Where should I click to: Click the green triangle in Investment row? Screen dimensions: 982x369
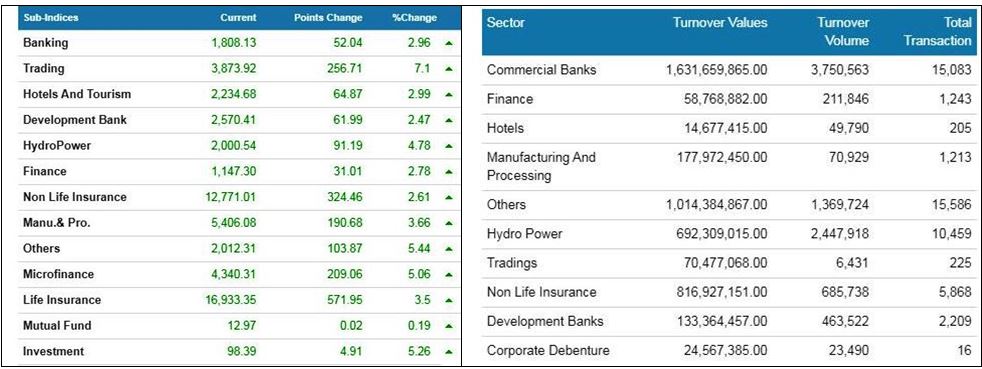click(448, 352)
